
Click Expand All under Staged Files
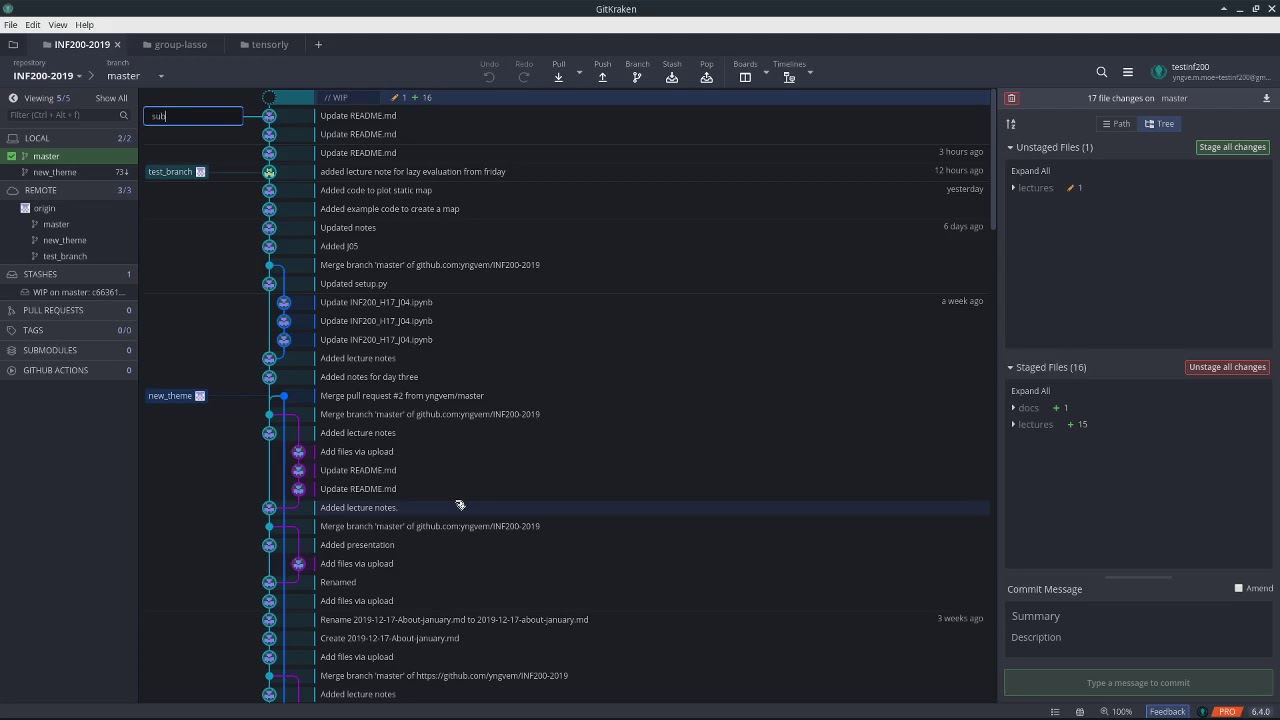tap(1030, 391)
